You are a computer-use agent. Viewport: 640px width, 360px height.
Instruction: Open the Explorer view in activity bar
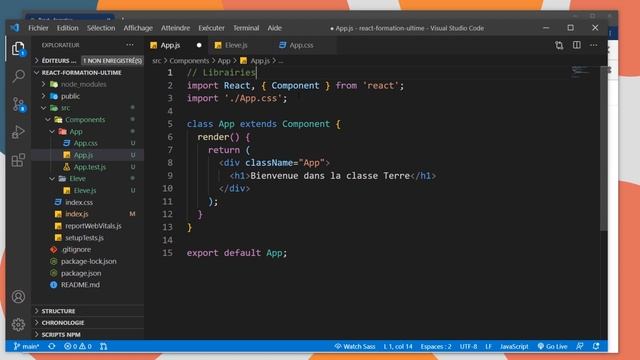coord(18,49)
